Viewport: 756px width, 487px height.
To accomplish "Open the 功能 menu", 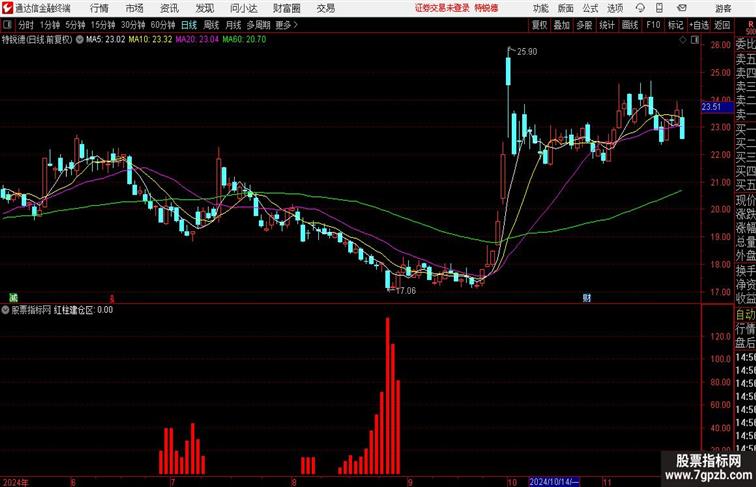I will pos(540,8).
